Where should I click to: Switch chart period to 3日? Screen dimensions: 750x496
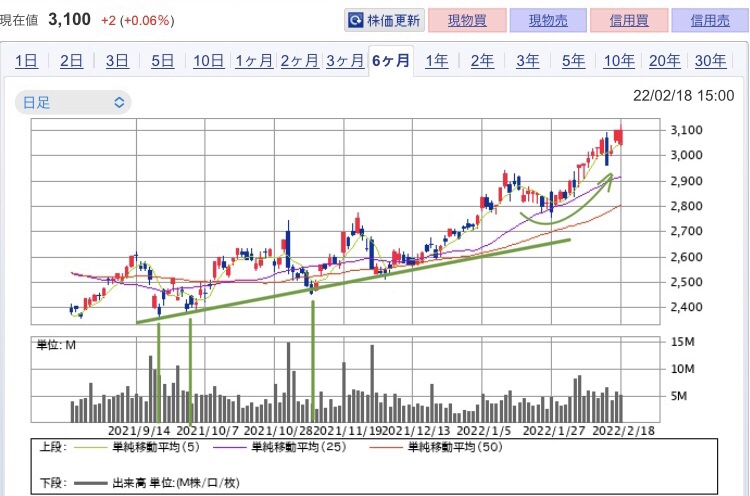[117, 61]
